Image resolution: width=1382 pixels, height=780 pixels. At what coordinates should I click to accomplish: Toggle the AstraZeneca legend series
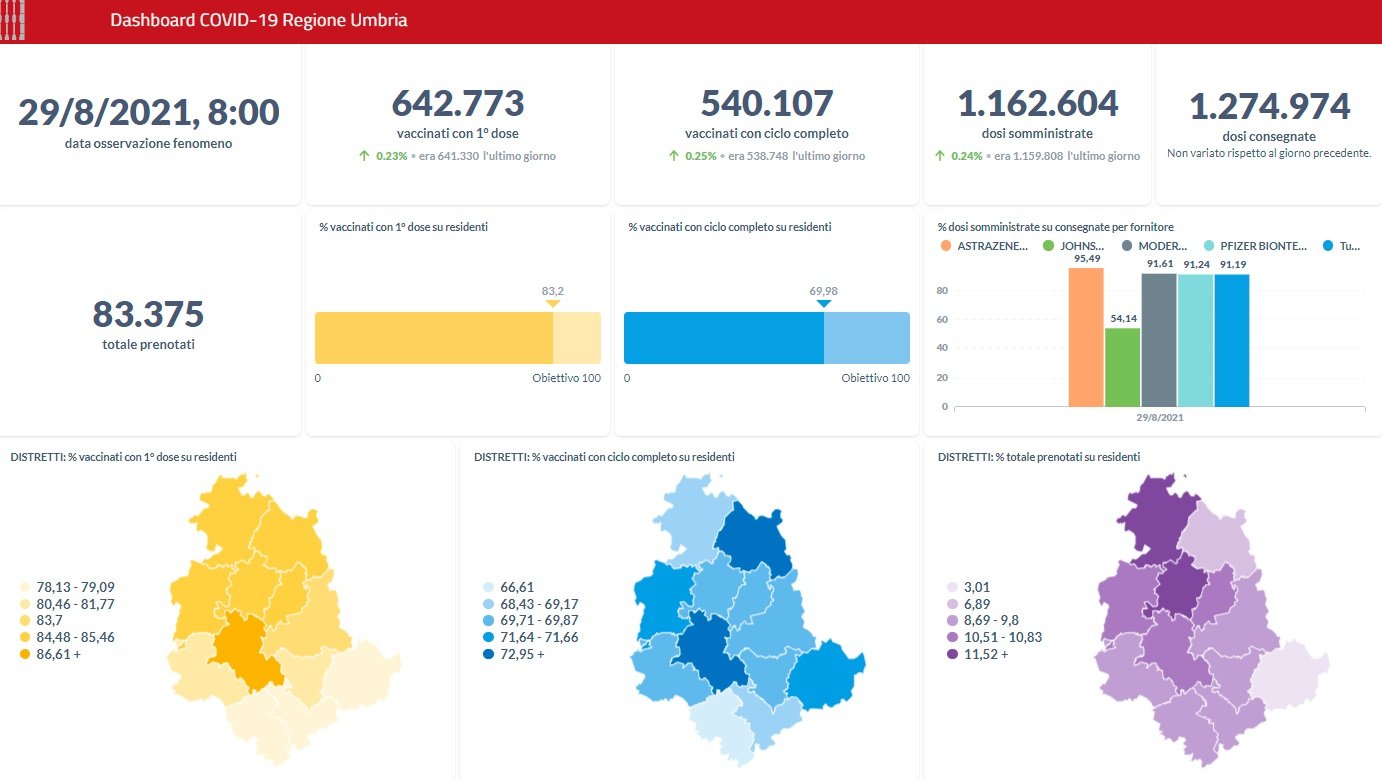coord(947,246)
